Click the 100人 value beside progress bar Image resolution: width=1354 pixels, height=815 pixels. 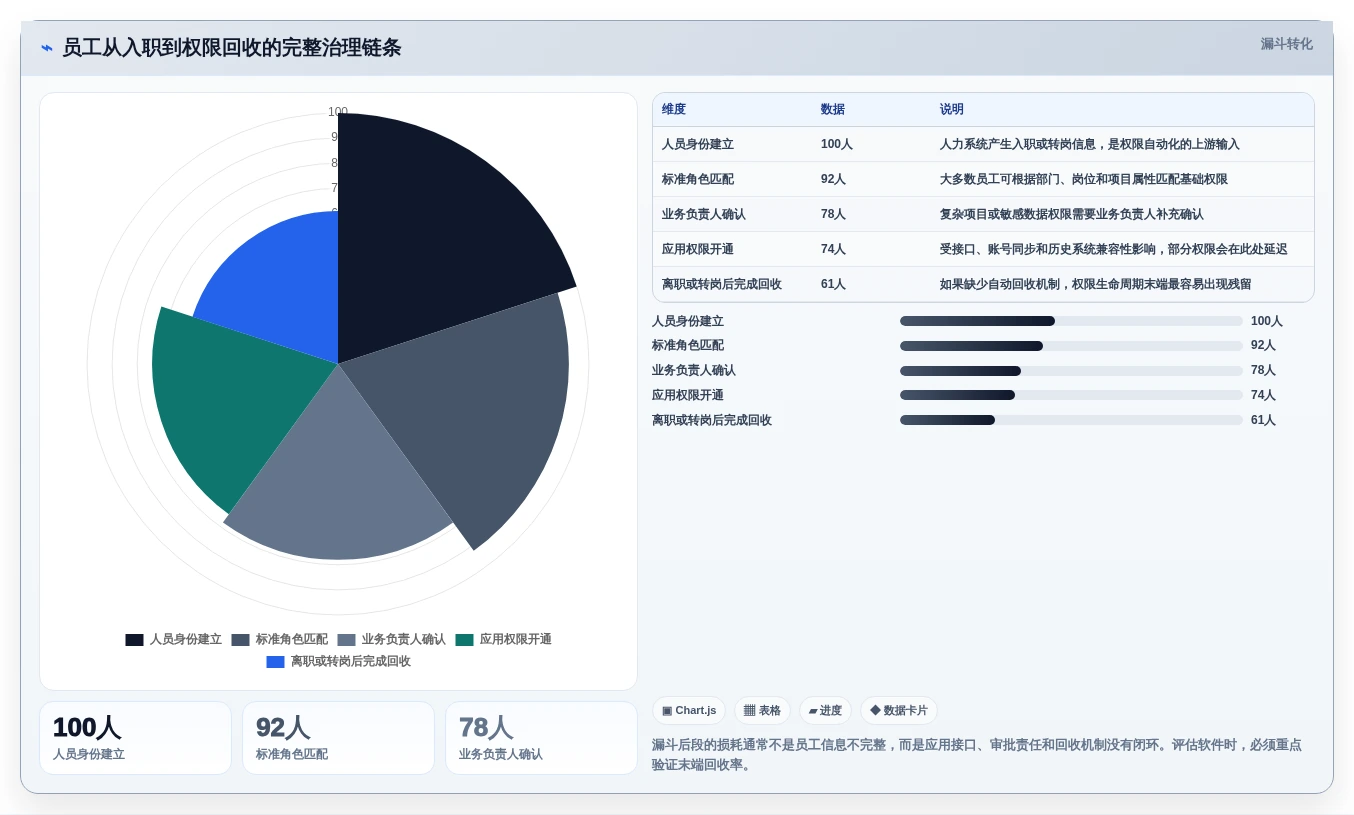(1267, 321)
